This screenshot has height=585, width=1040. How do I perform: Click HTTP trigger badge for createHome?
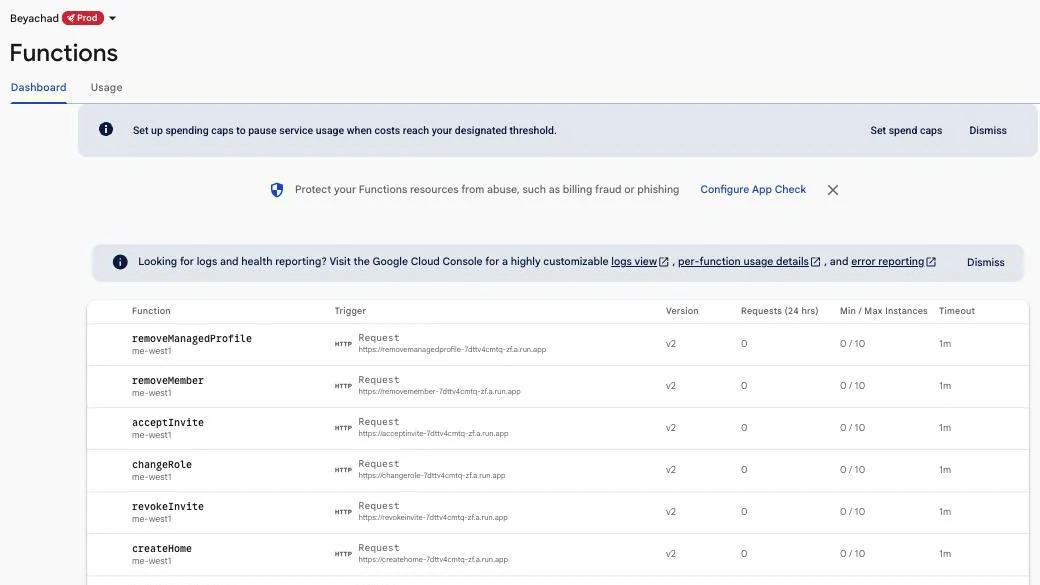pos(343,554)
